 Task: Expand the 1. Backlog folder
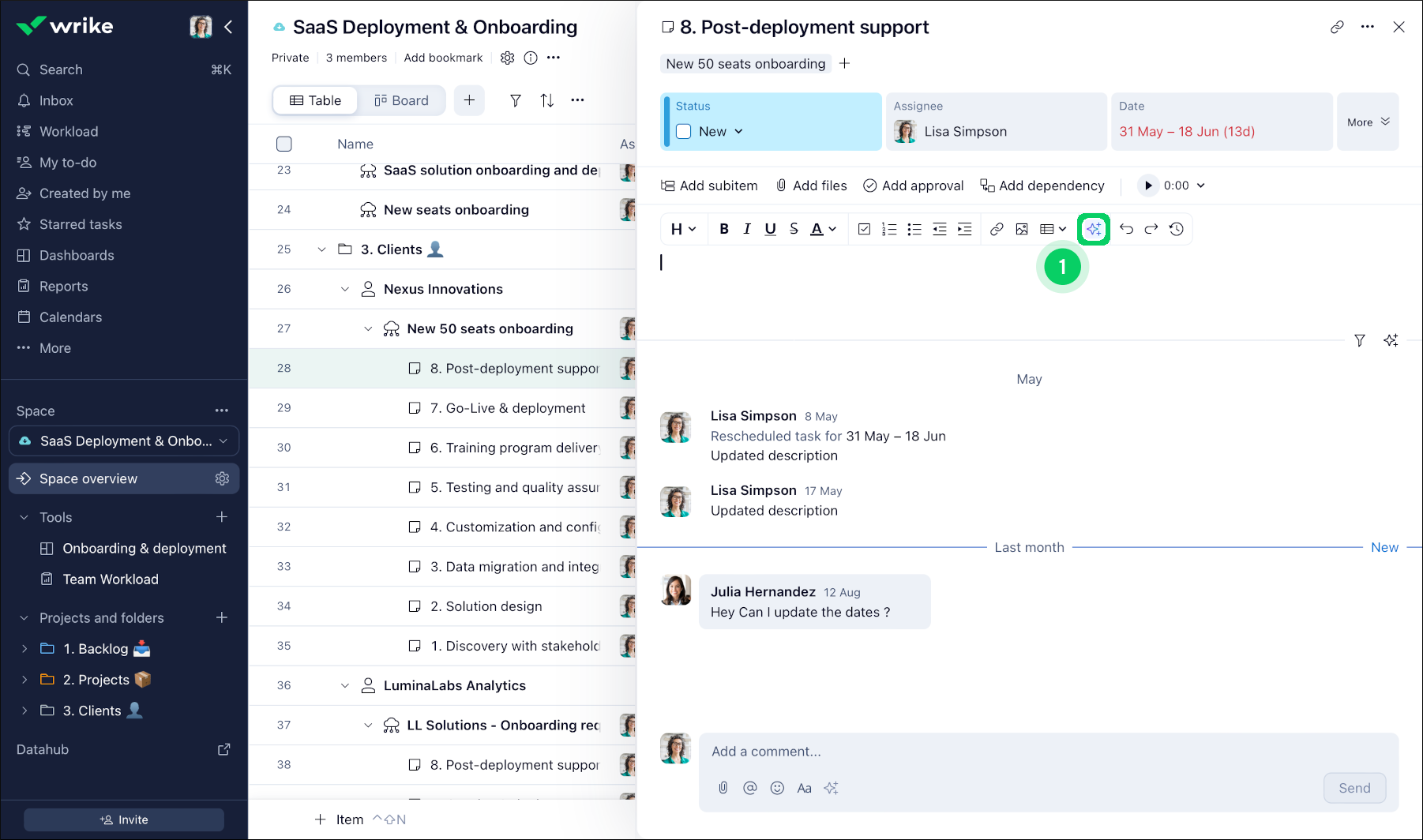(24, 649)
